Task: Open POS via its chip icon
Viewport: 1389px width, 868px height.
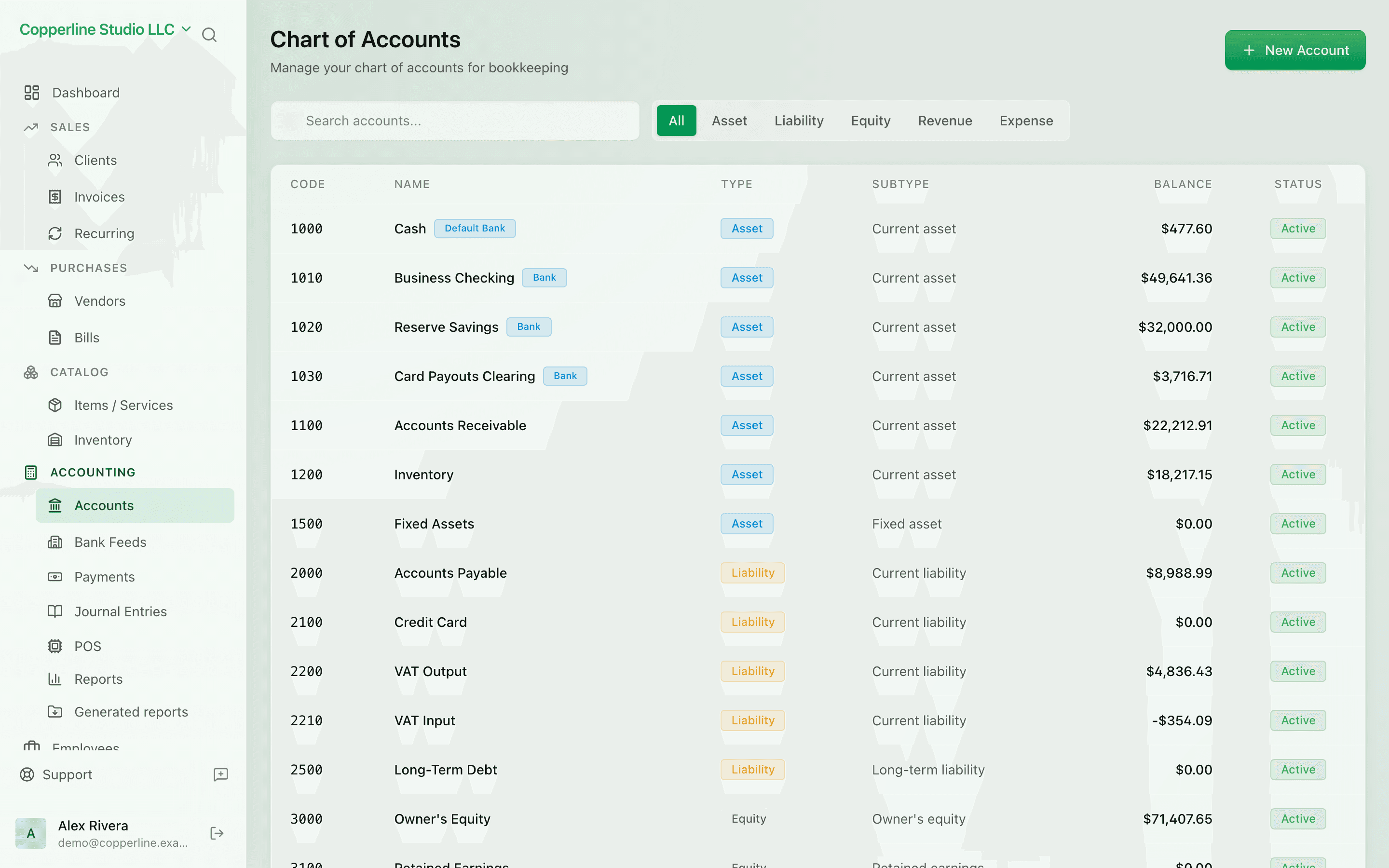Action: [55, 646]
